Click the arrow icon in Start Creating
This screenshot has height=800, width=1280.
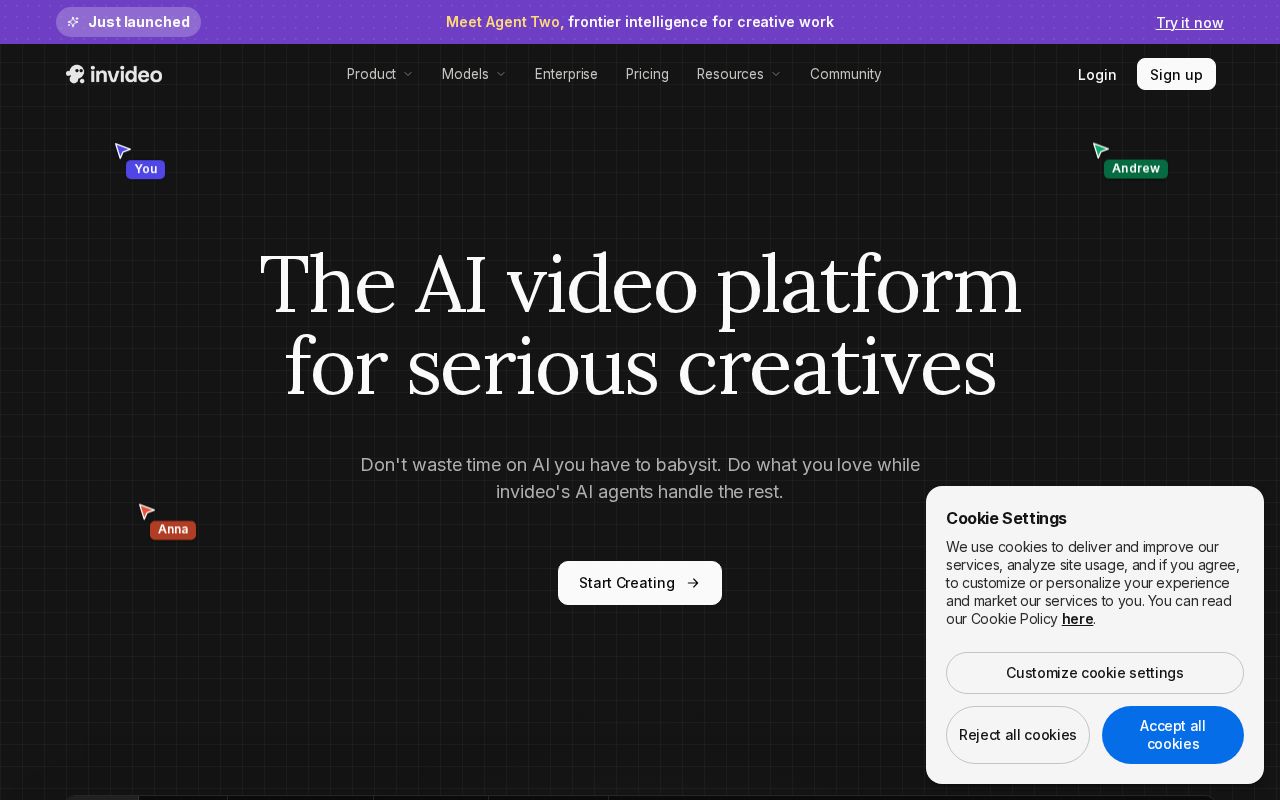pyautogui.click(x=693, y=583)
